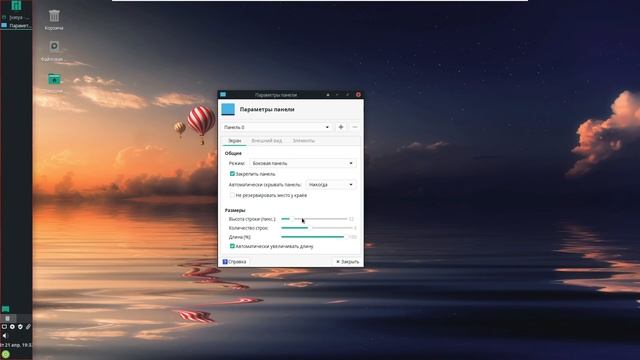Remove the panel with the minus button
640x360 pixels.
pos(355,127)
